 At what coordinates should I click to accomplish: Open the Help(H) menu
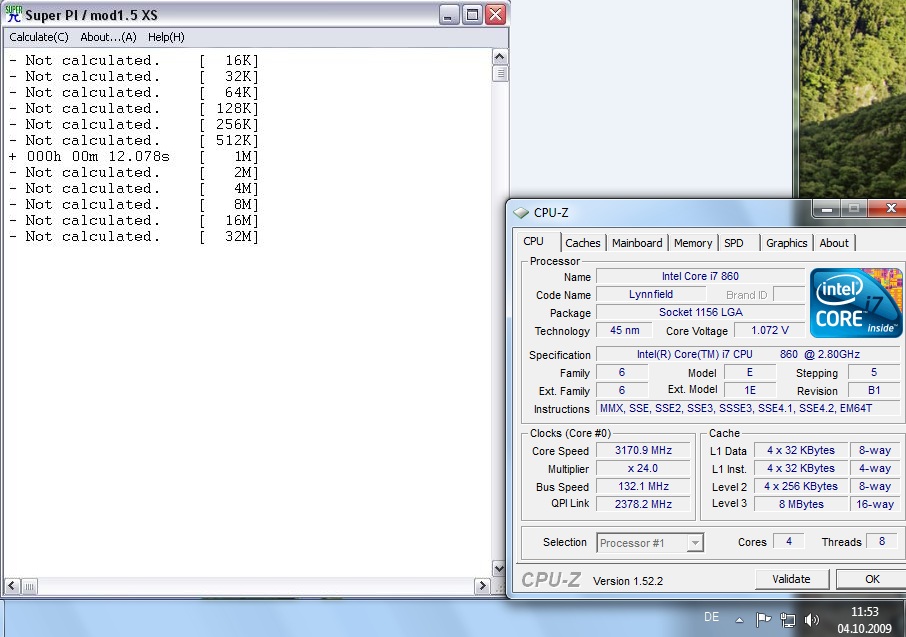tap(166, 37)
